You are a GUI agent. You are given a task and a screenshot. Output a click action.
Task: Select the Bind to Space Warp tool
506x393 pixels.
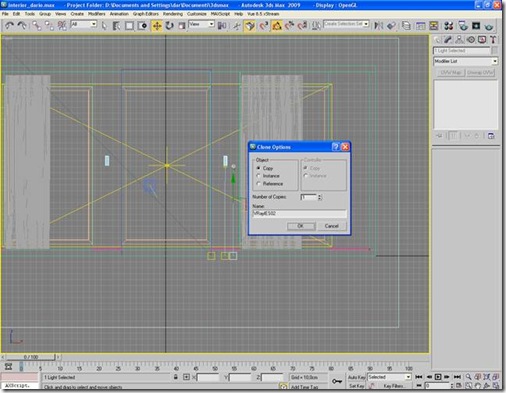62,26
